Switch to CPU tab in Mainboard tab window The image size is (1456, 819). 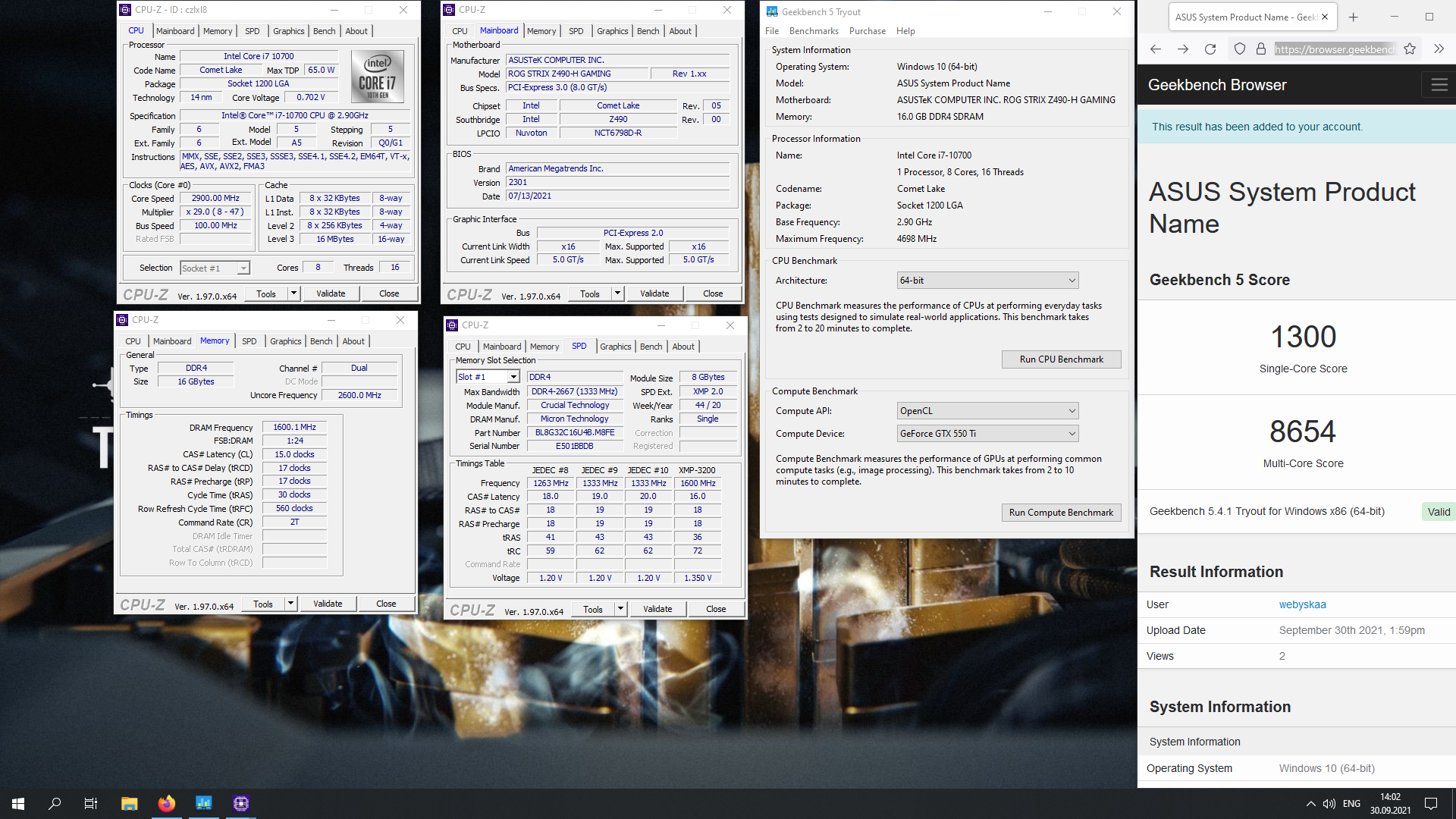(460, 31)
